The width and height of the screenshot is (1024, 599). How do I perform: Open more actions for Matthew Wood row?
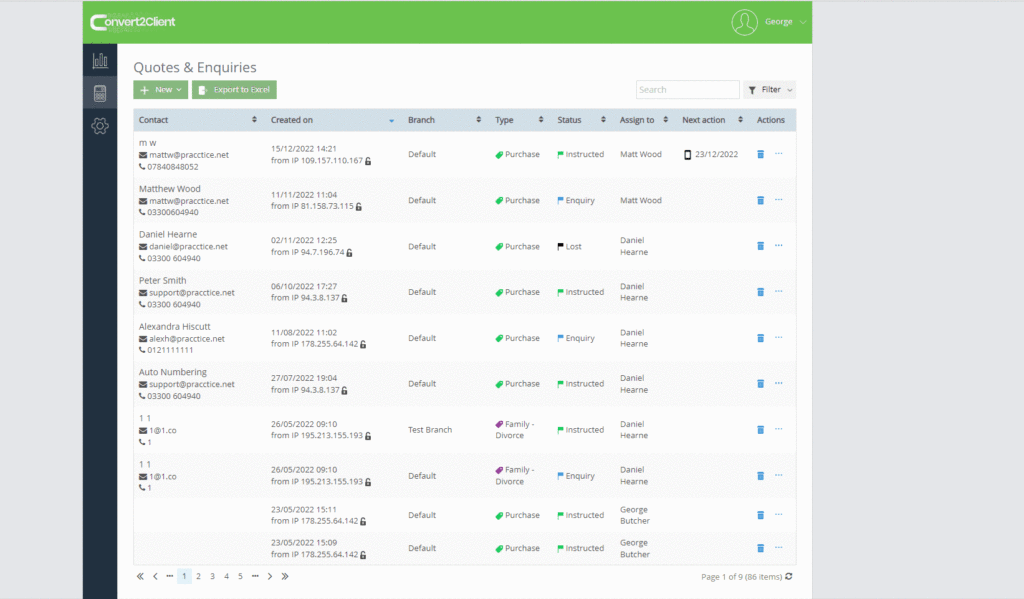coord(778,200)
